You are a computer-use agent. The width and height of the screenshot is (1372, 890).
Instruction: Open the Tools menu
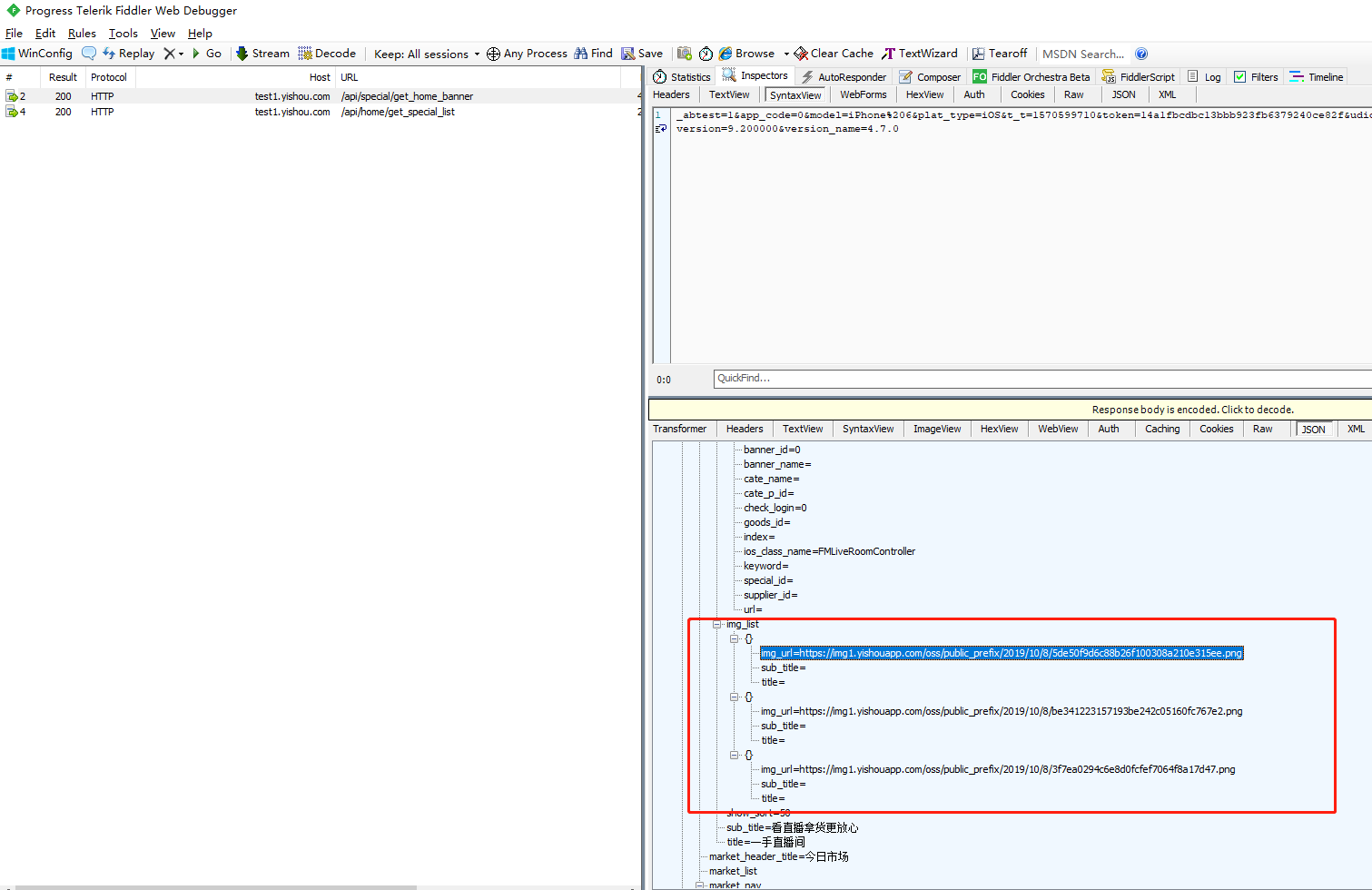pos(123,34)
